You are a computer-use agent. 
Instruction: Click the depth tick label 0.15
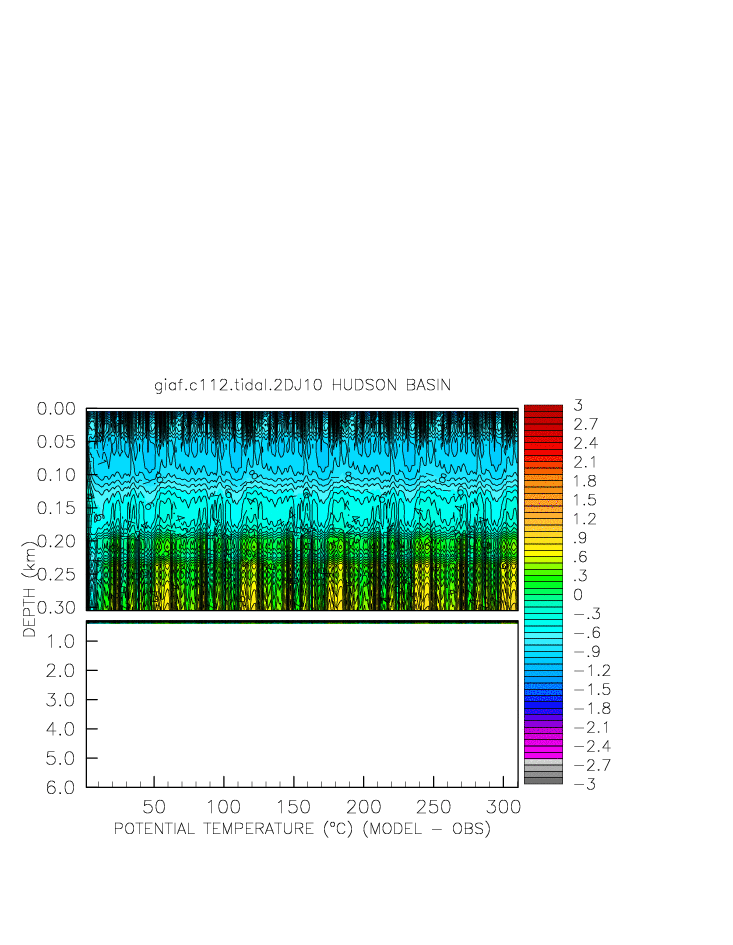tap(56, 508)
